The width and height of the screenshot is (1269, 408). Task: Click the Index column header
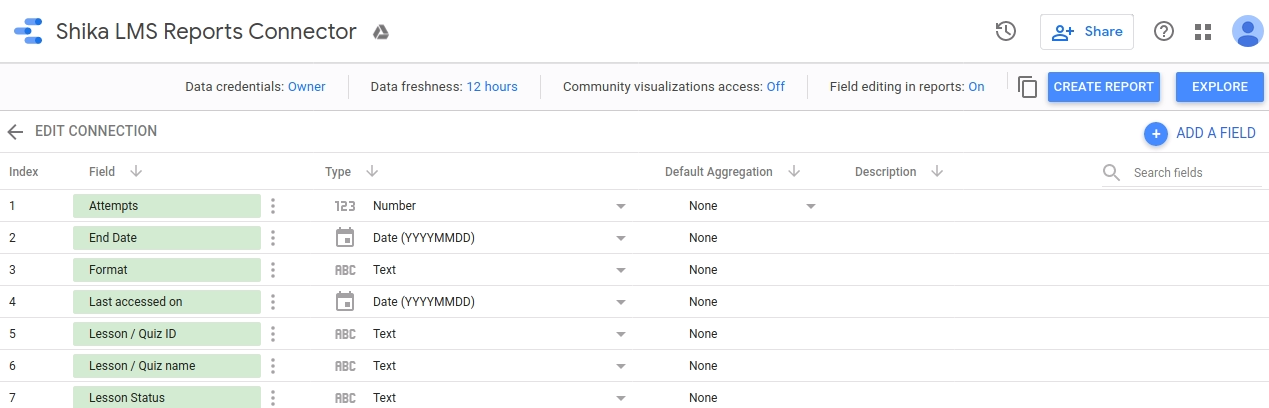click(24, 172)
